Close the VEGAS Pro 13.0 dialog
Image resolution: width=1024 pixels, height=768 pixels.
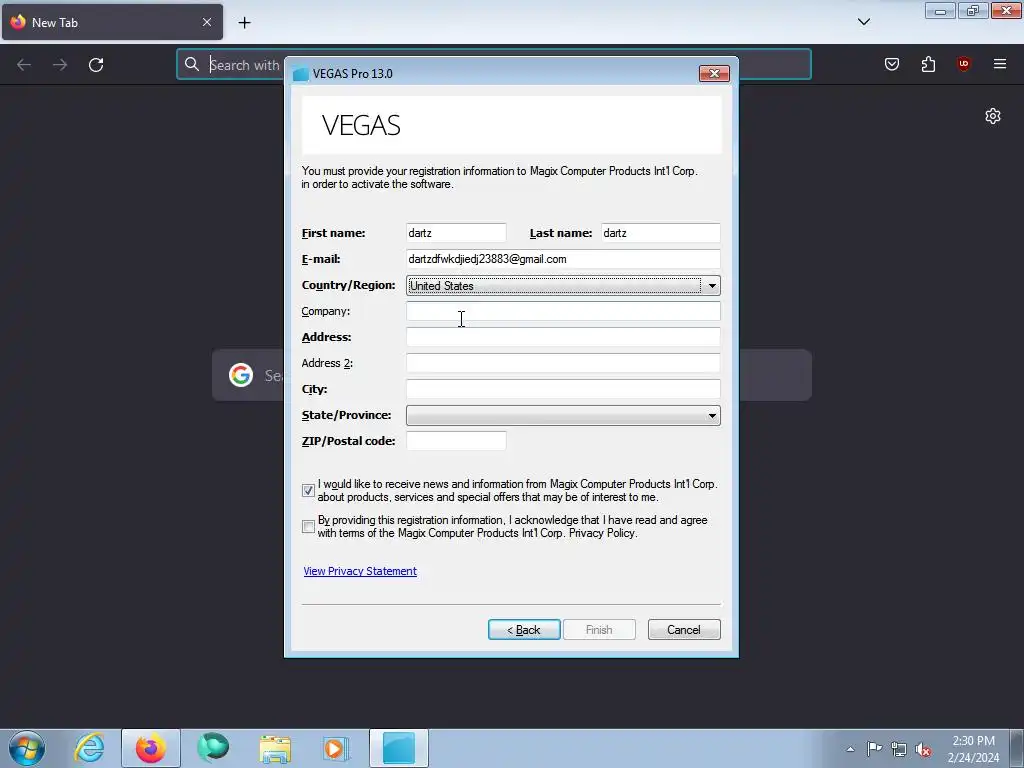coord(714,74)
